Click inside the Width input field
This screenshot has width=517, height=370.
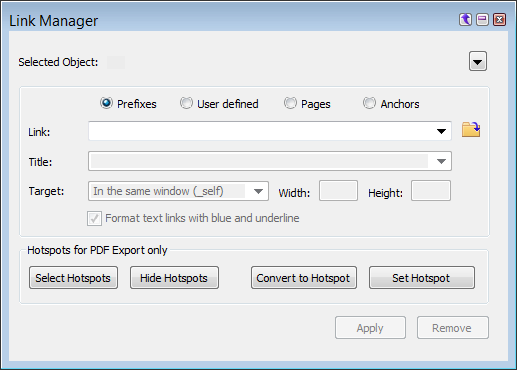338,191
